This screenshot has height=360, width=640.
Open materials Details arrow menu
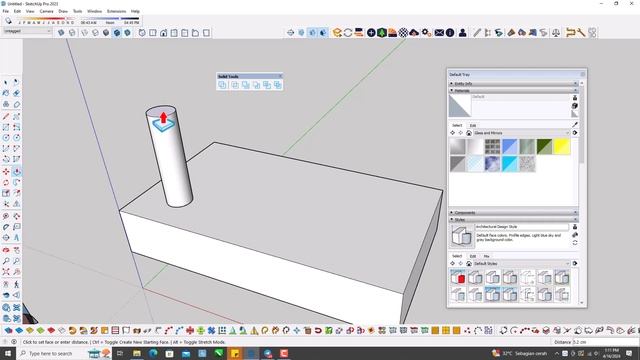(x=575, y=133)
